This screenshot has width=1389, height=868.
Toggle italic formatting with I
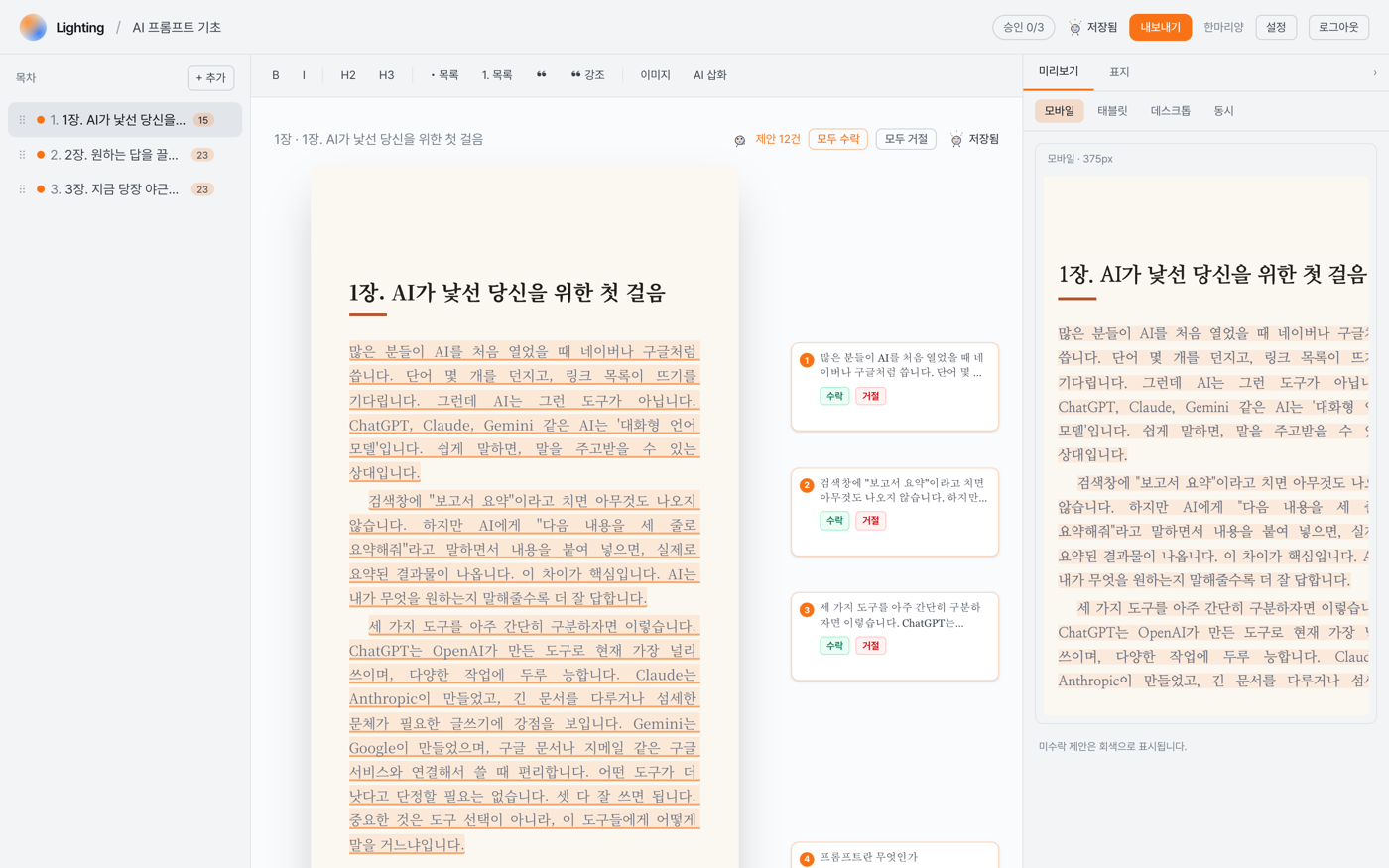304,75
